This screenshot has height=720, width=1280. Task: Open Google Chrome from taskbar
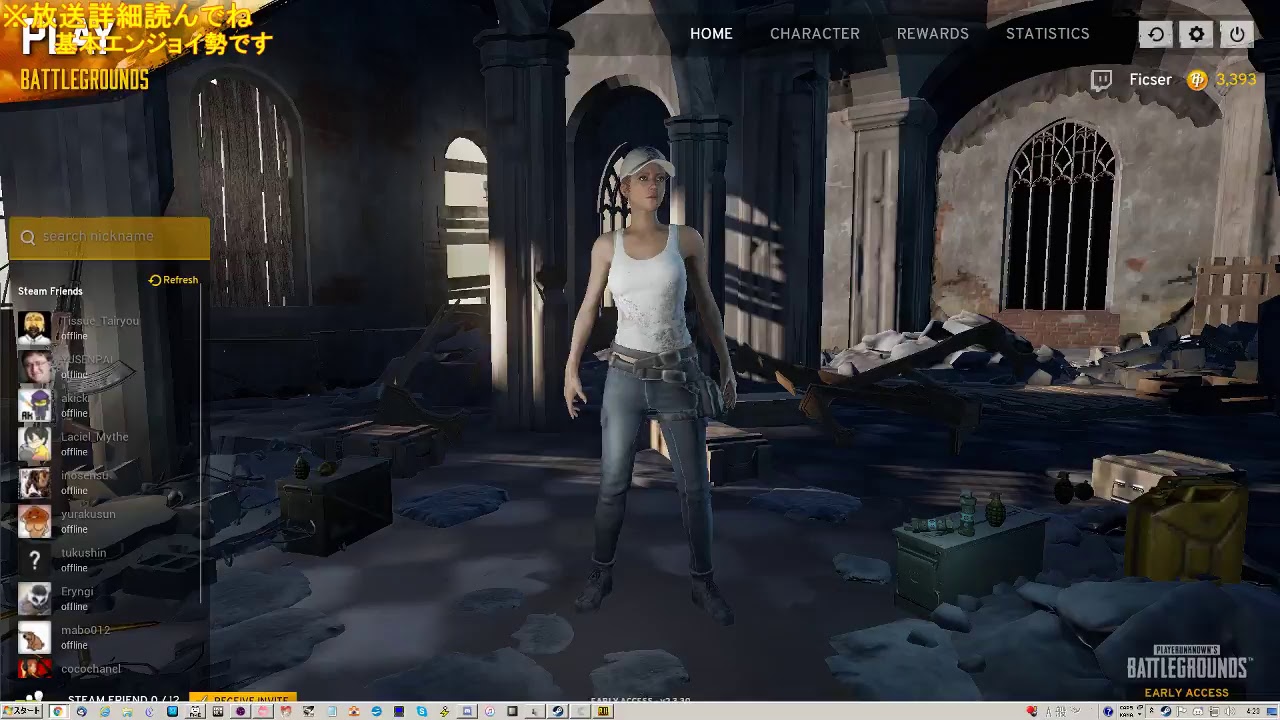point(58,711)
